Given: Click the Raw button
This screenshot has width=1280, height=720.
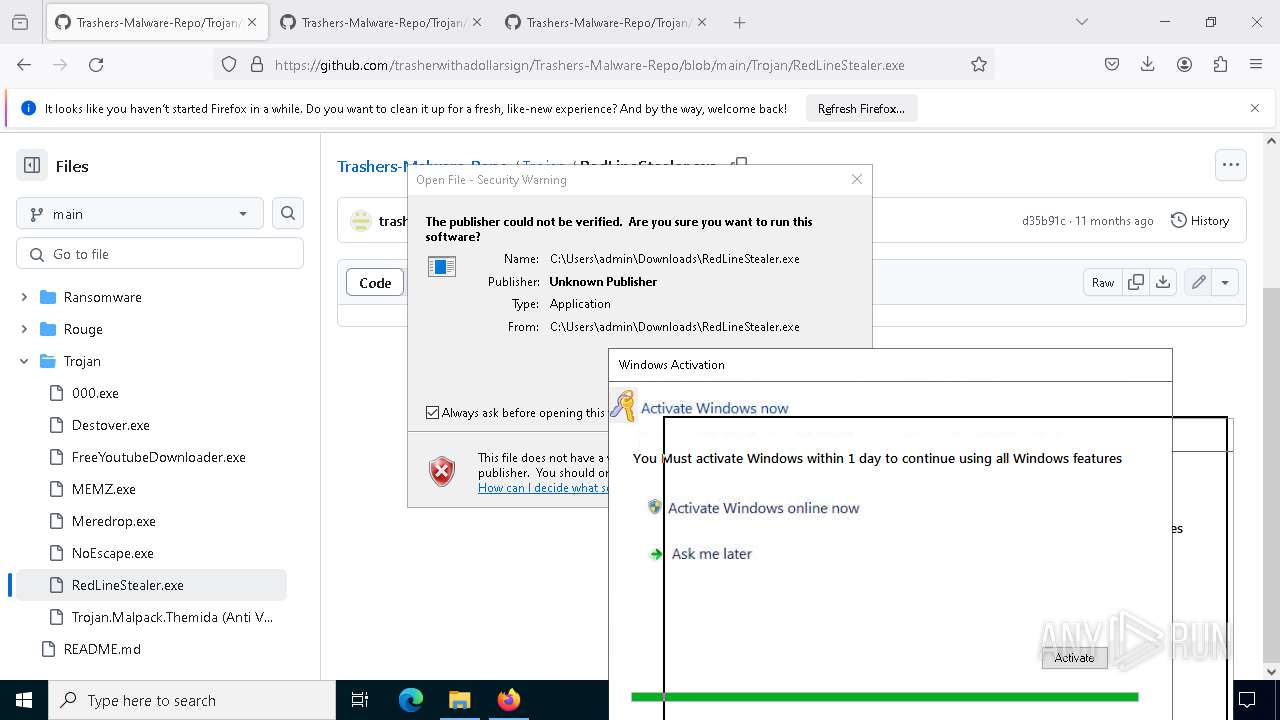Looking at the screenshot, I should (x=1103, y=282).
